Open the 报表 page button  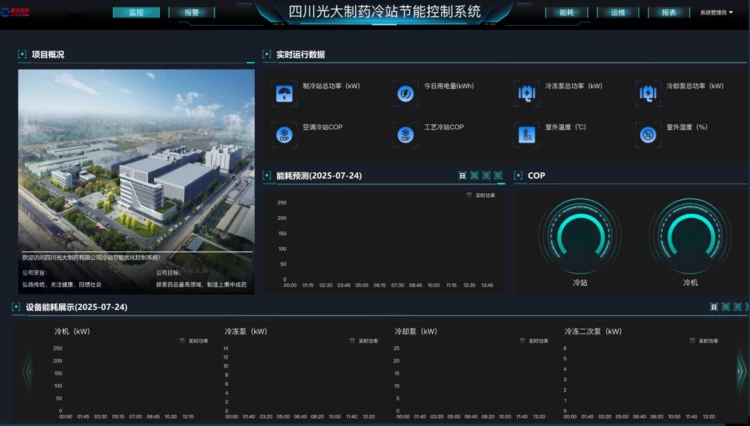point(668,13)
